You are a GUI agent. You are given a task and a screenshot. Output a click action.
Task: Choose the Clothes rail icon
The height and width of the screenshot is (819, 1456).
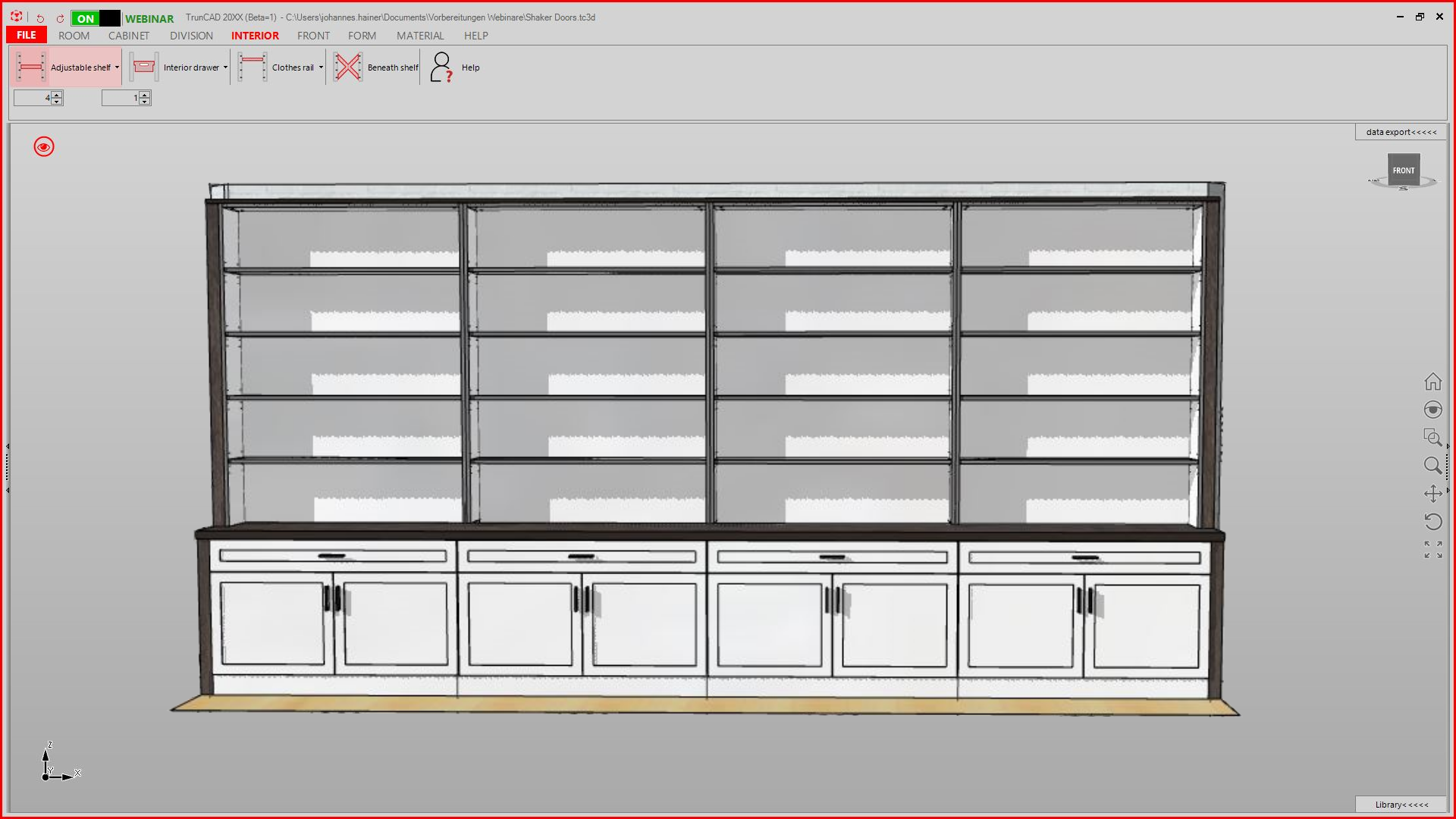click(x=252, y=67)
